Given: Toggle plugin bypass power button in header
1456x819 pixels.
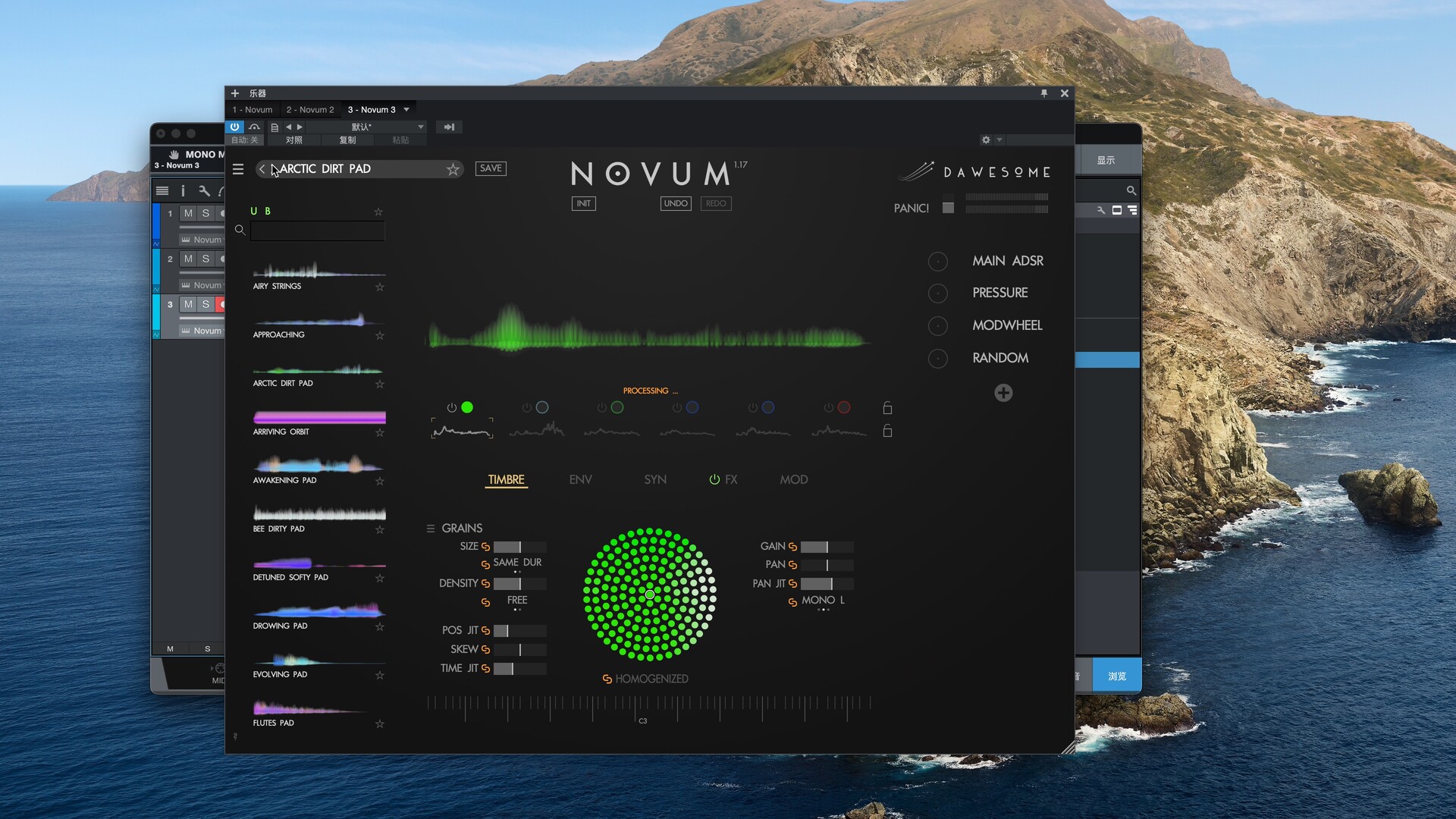Looking at the screenshot, I should 234,127.
